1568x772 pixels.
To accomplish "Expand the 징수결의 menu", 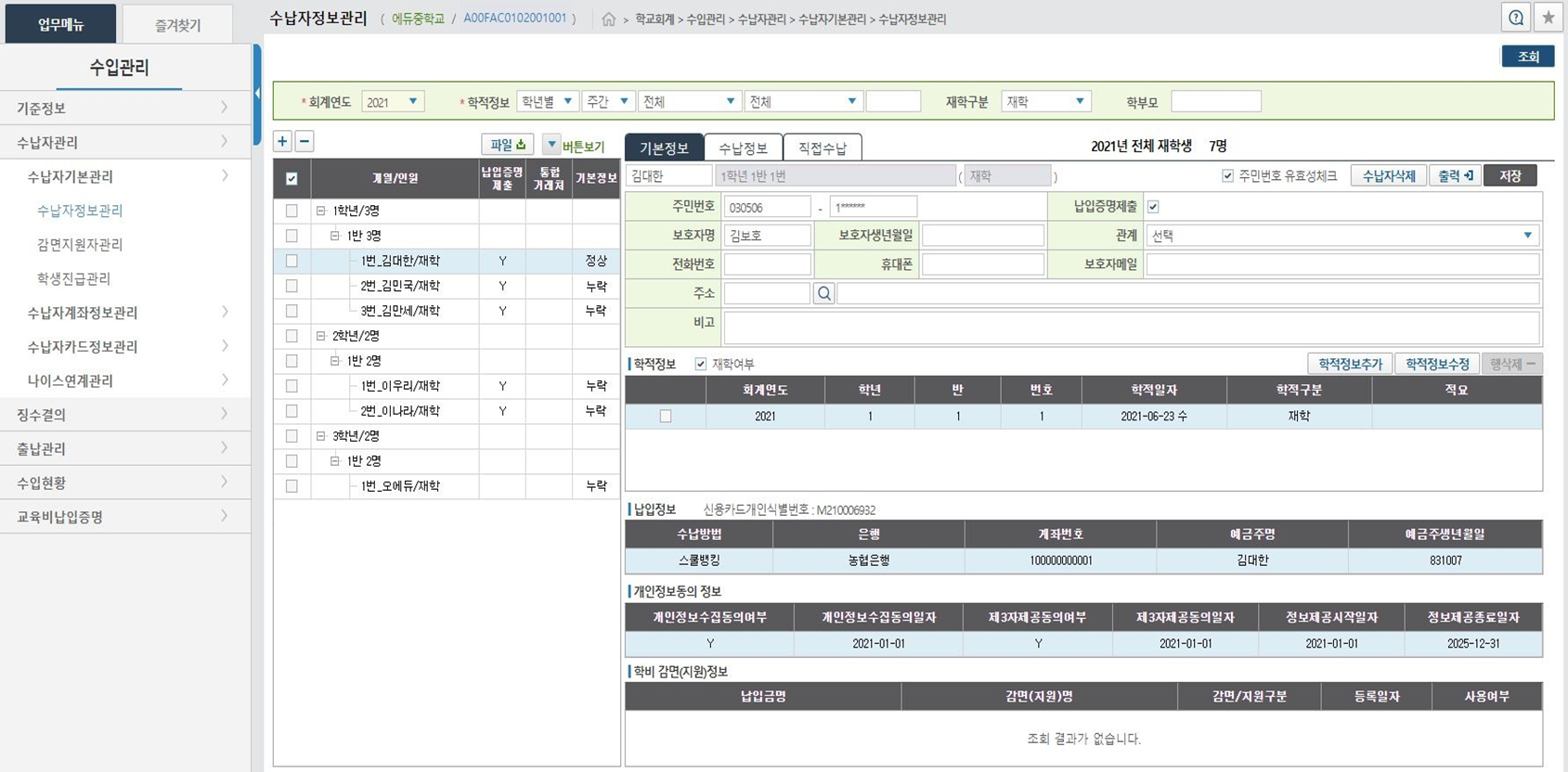I will click(125, 415).
